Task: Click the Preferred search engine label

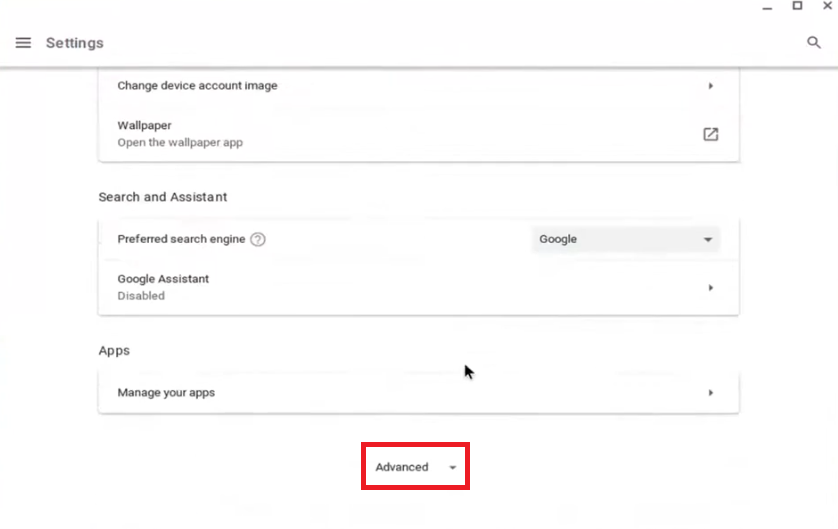Action: (181, 240)
